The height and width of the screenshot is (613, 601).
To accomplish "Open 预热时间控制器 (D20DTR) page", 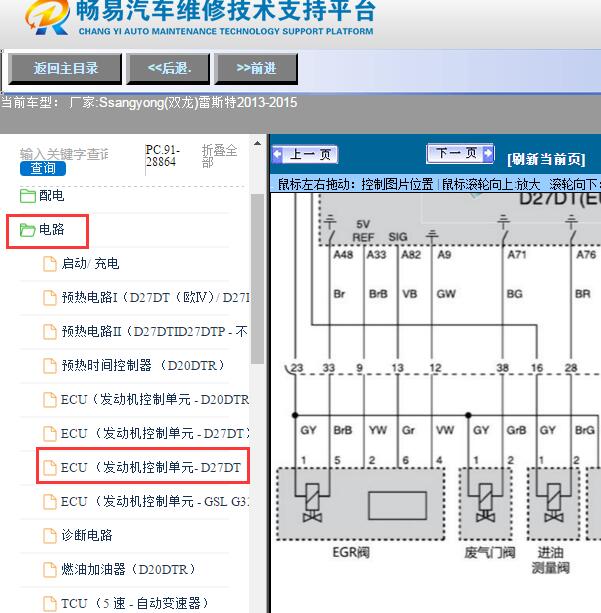I will coord(143,366).
